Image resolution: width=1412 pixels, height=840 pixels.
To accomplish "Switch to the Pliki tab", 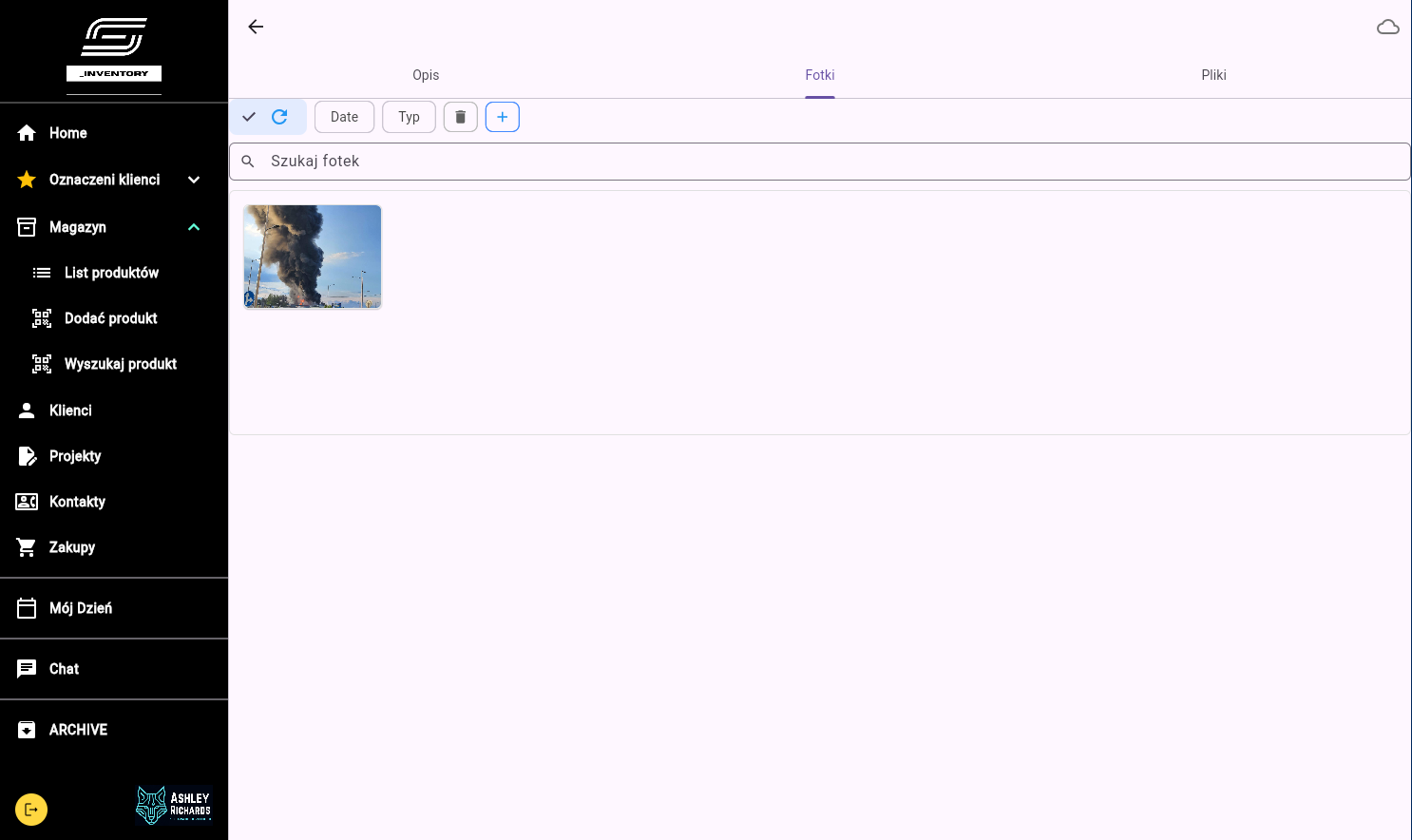I will (x=1213, y=75).
